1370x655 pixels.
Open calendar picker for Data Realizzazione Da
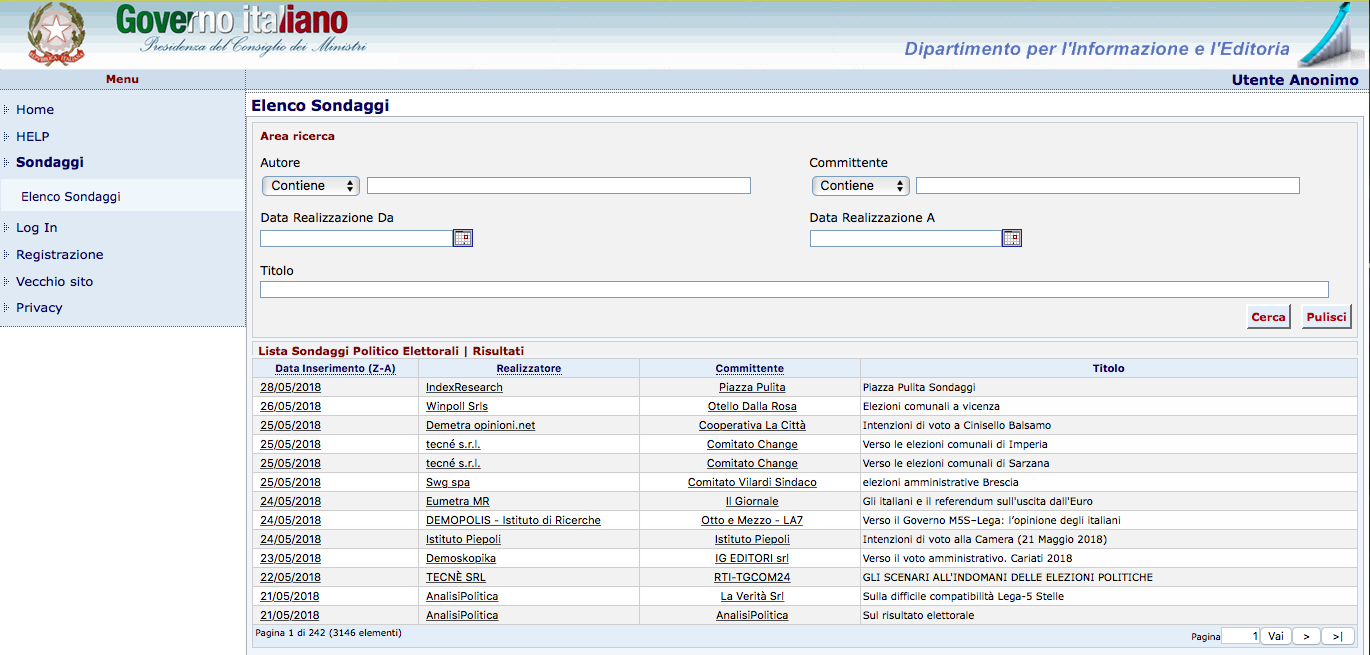tap(462, 238)
